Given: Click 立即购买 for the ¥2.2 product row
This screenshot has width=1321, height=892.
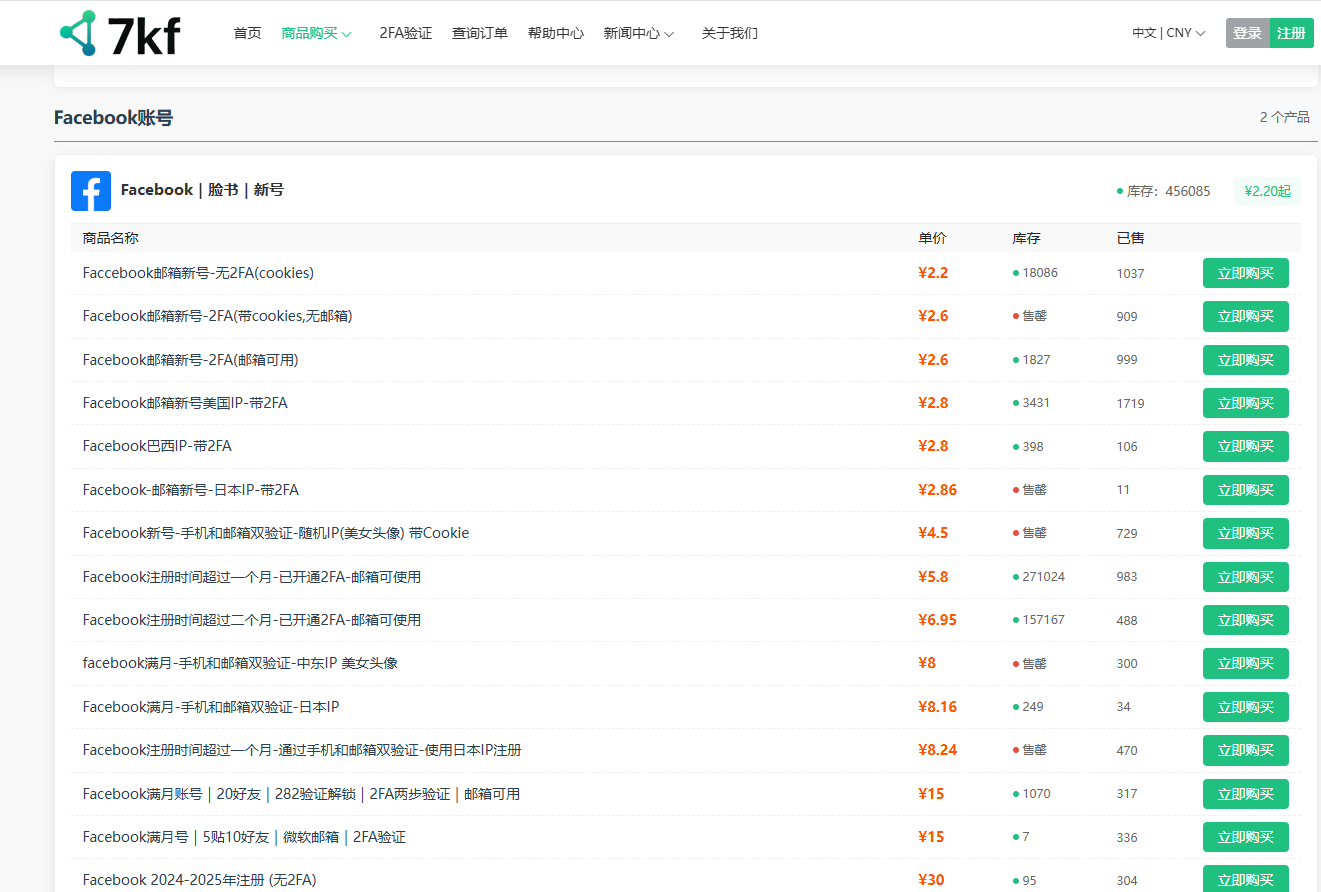Looking at the screenshot, I should (x=1245, y=273).
